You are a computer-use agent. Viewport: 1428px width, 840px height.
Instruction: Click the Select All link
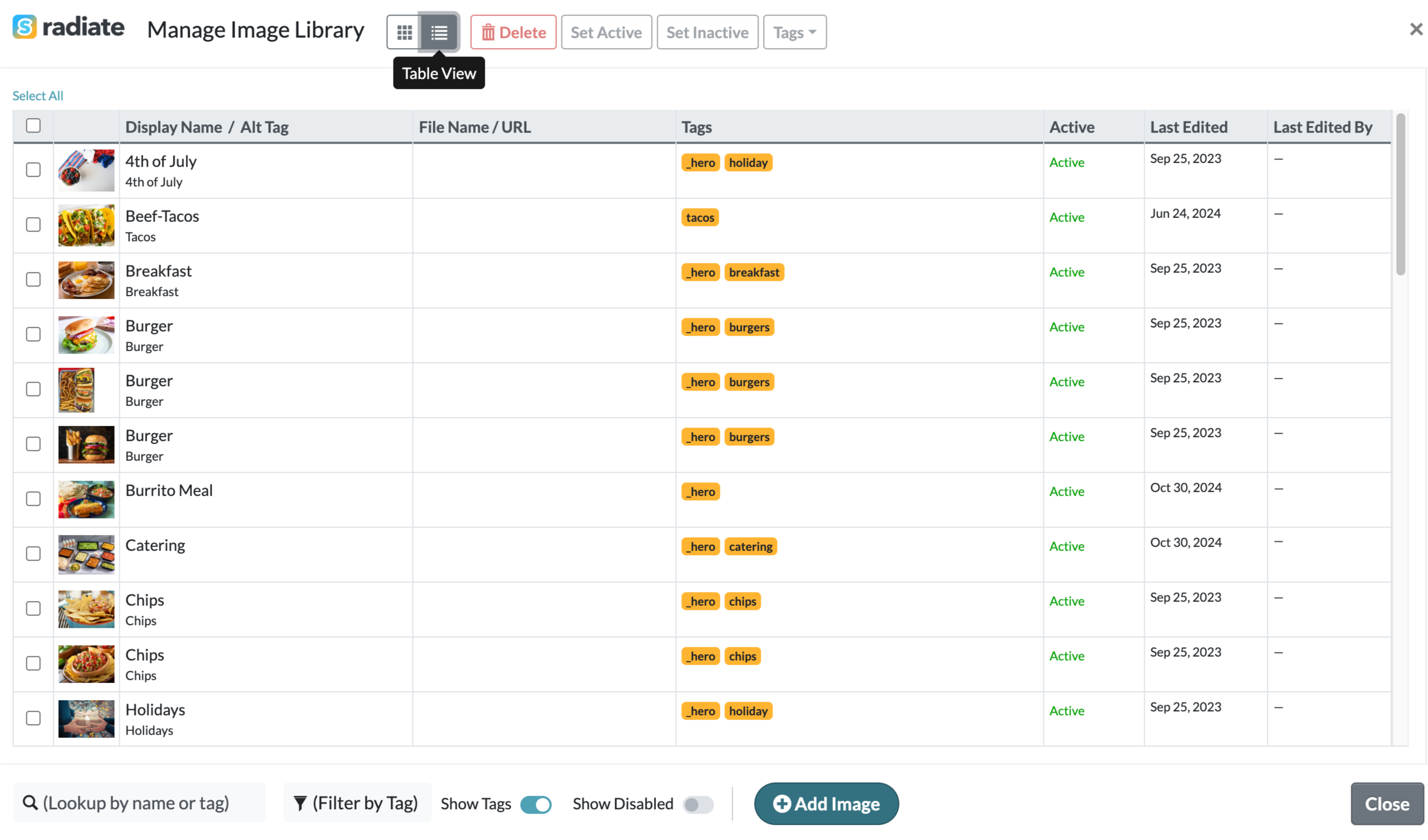click(38, 96)
